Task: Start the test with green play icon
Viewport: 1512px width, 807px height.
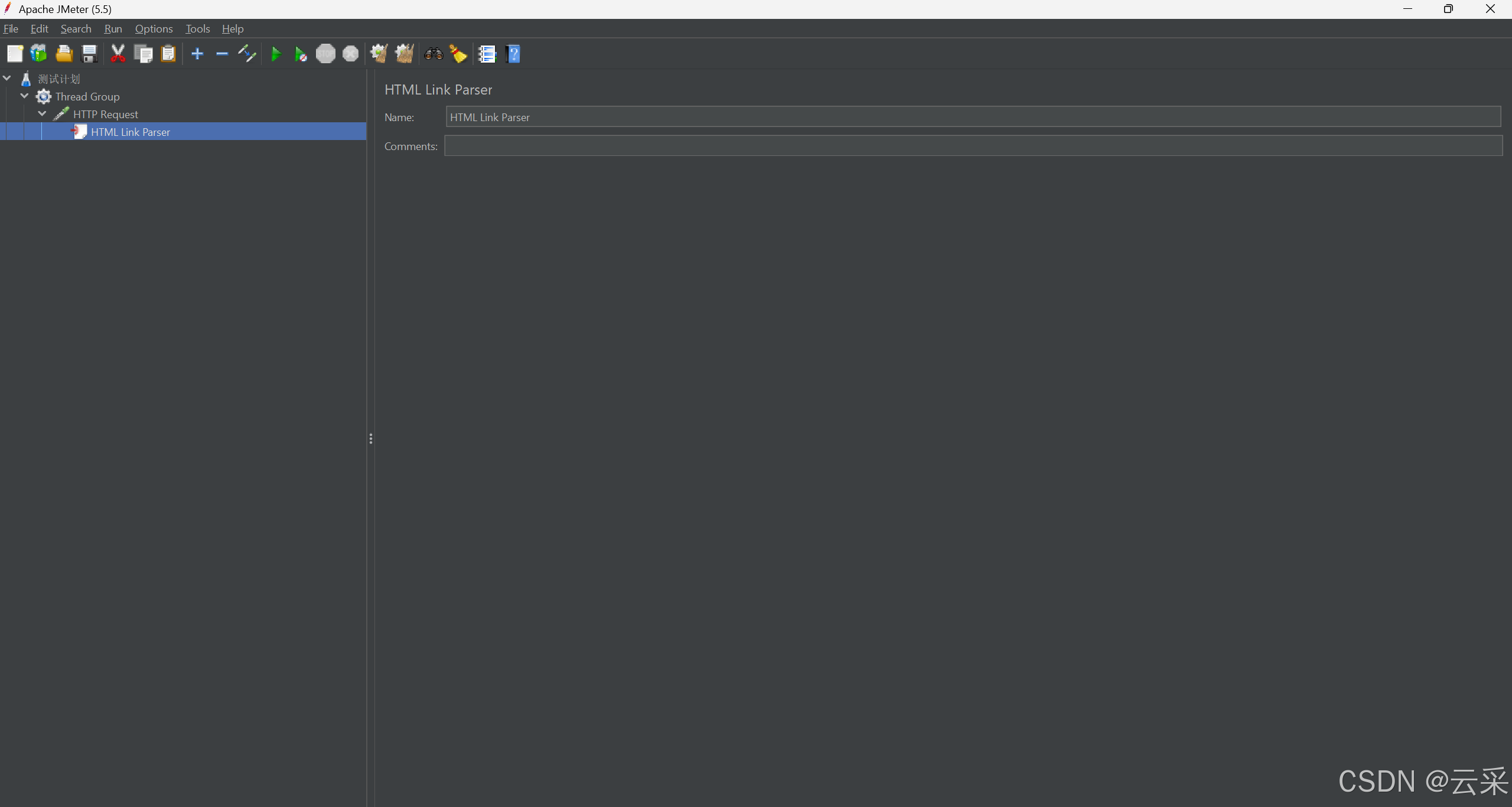Action: [276, 54]
